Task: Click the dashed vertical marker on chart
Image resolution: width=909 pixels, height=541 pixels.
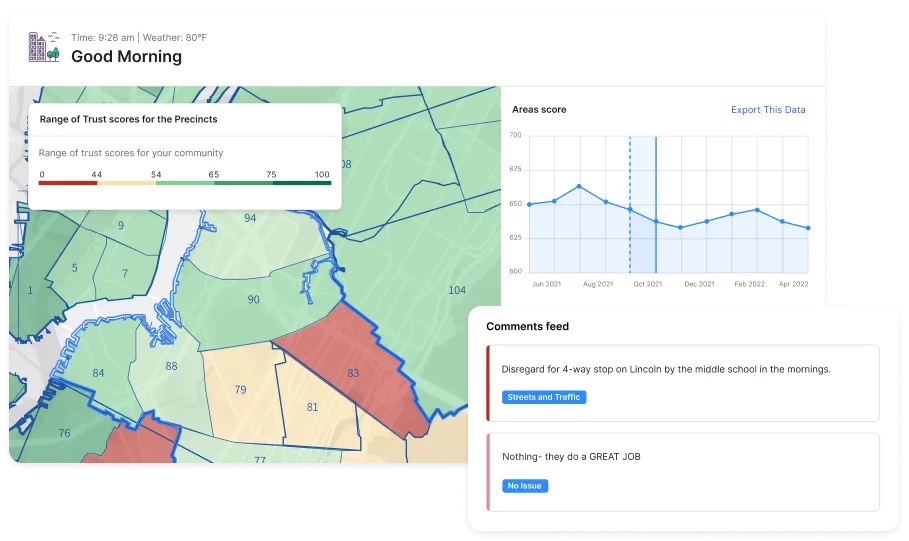Action: coord(630,205)
